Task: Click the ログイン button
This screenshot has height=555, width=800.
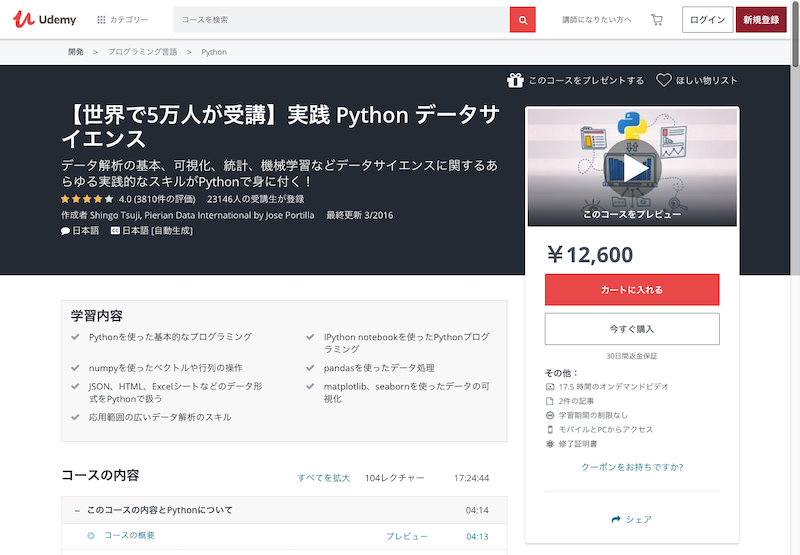Action: pyautogui.click(x=707, y=19)
